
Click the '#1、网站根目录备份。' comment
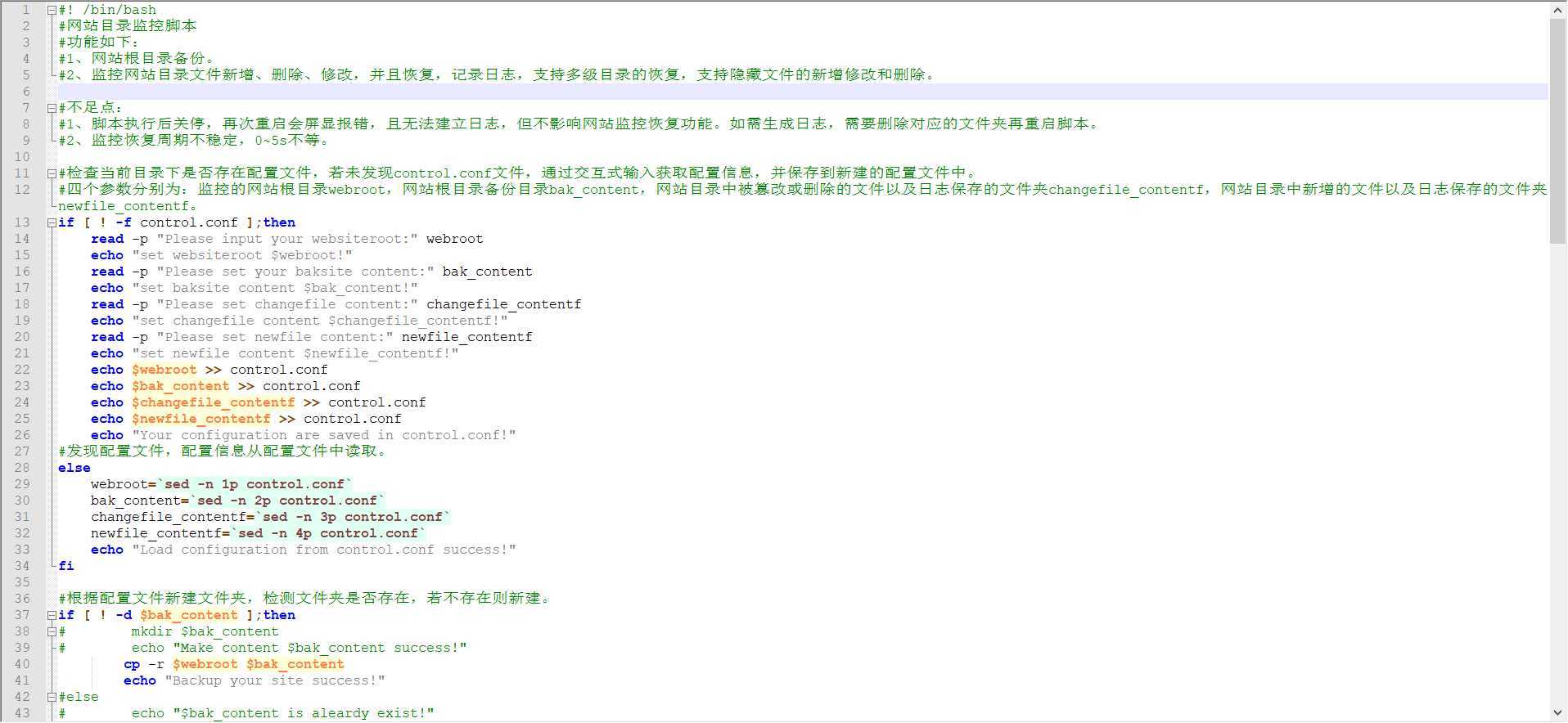[x=136, y=59]
